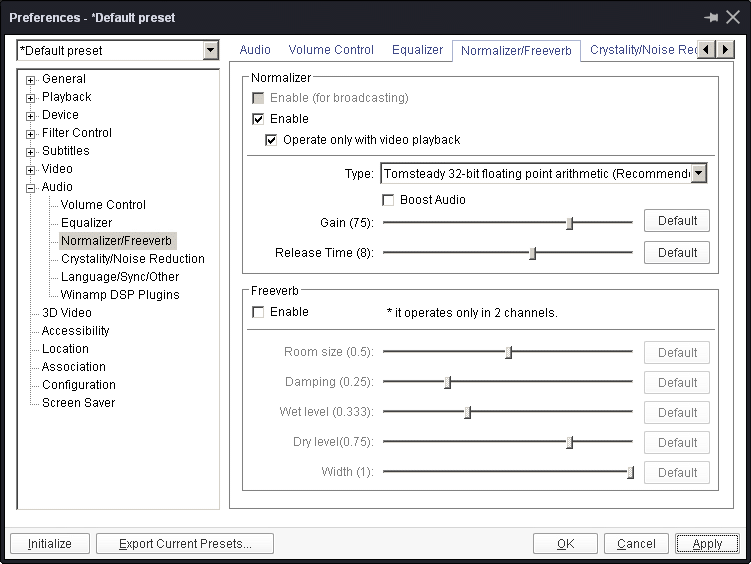Select Language/Sync/Other in the tree

tap(120, 277)
